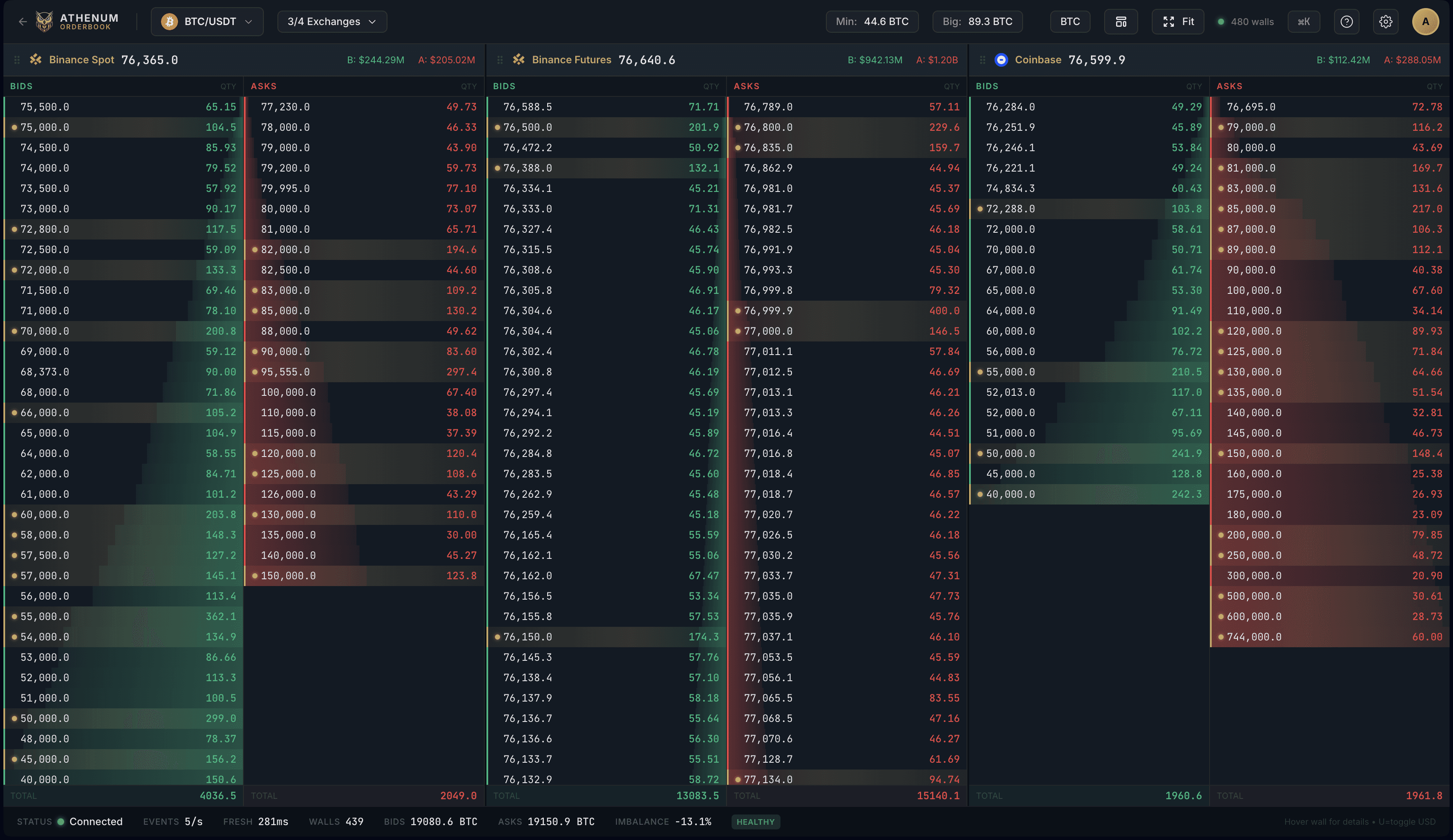Edit the Big 89.3 BTC threshold
1453x840 pixels.
coord(977,21)
